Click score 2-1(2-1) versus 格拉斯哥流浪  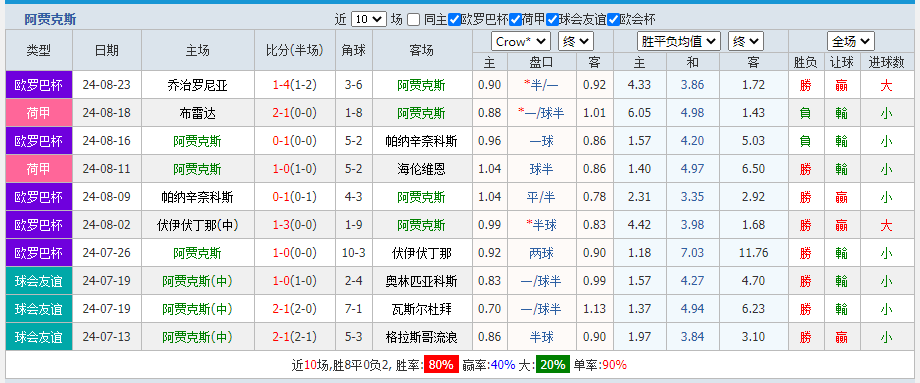pyautogui.click(x=295, y=337)
